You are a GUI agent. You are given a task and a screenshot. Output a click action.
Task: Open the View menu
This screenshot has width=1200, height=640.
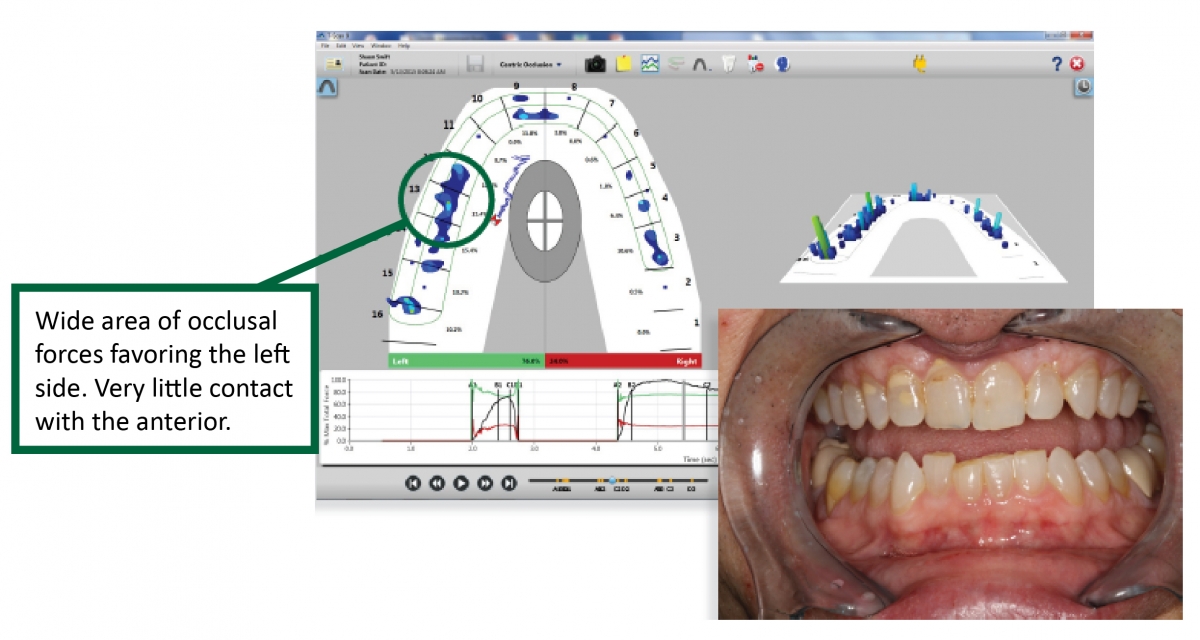[357, 46]
